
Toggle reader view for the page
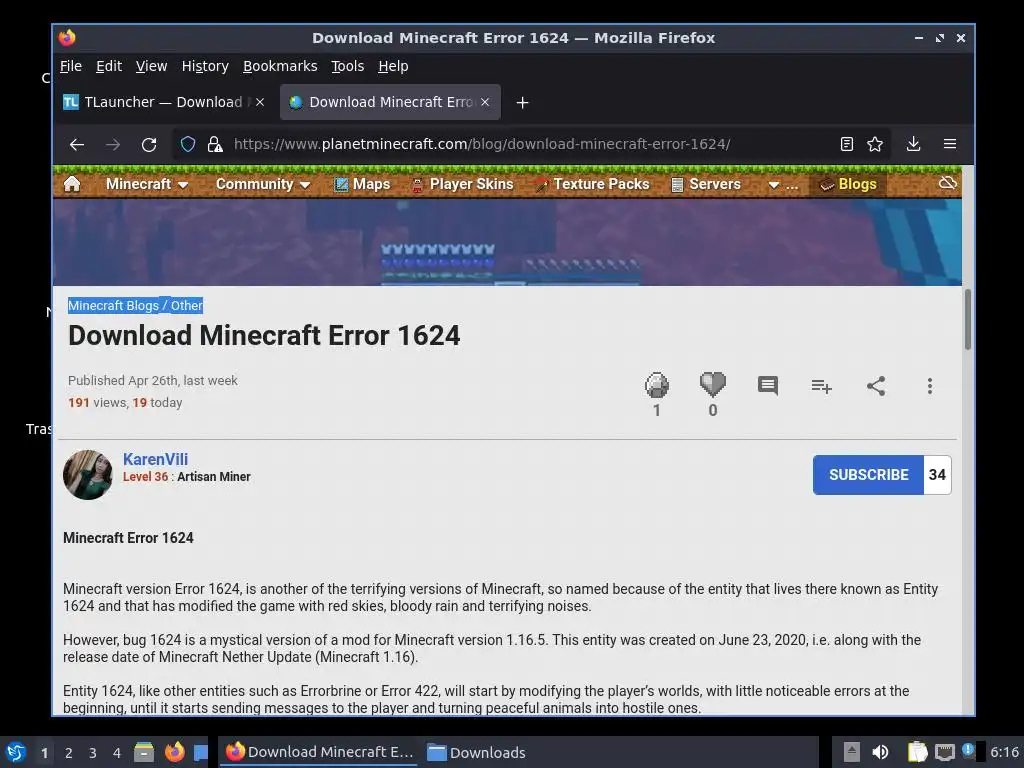[846, 144]
